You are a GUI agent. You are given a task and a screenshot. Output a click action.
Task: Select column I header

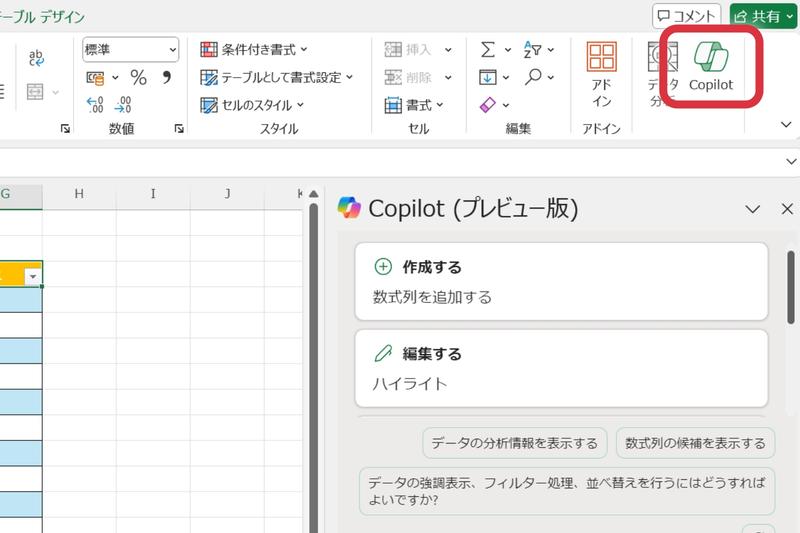click(x=153, y=194)
